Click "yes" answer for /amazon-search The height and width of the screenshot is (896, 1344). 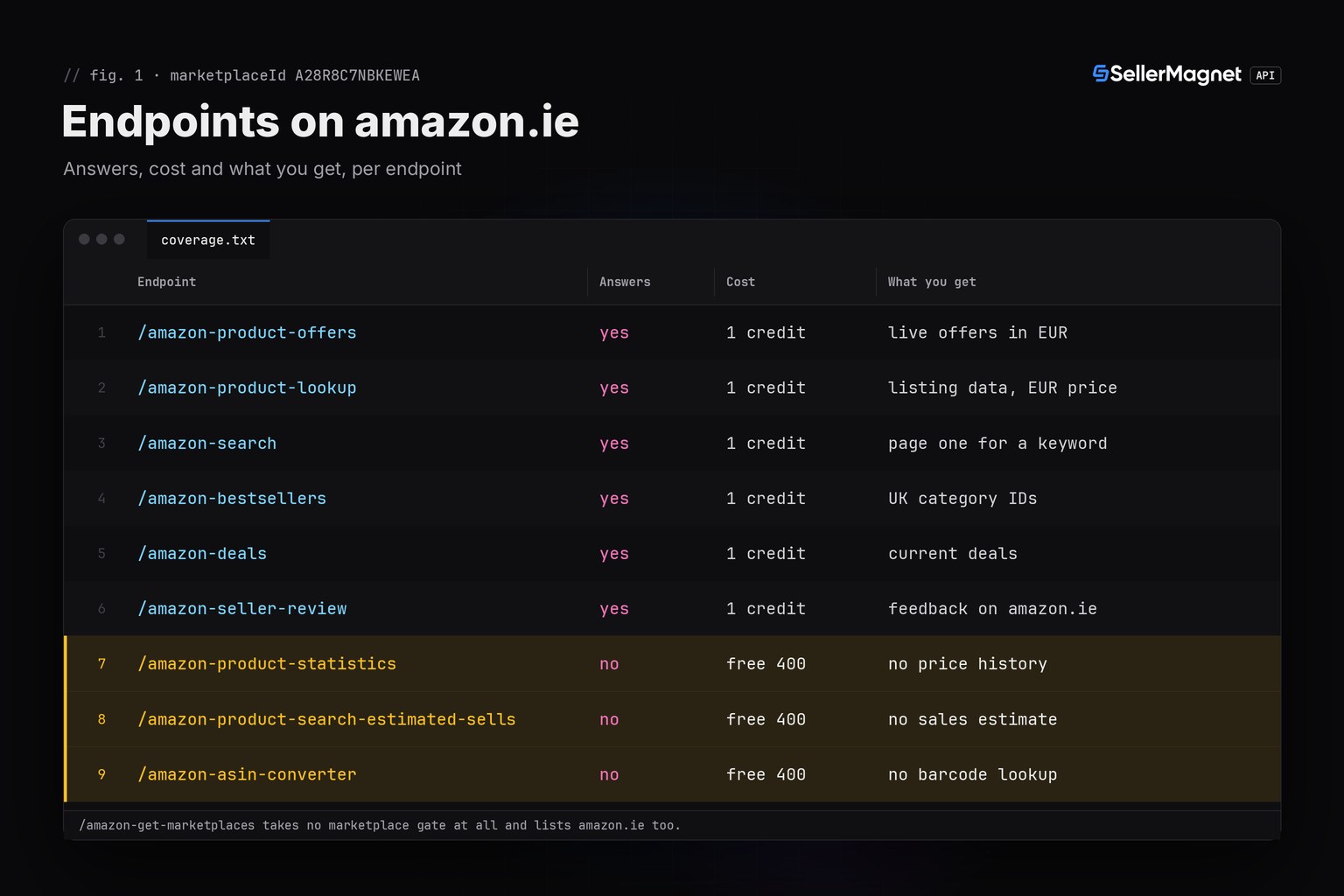click(x=614, y=444)
